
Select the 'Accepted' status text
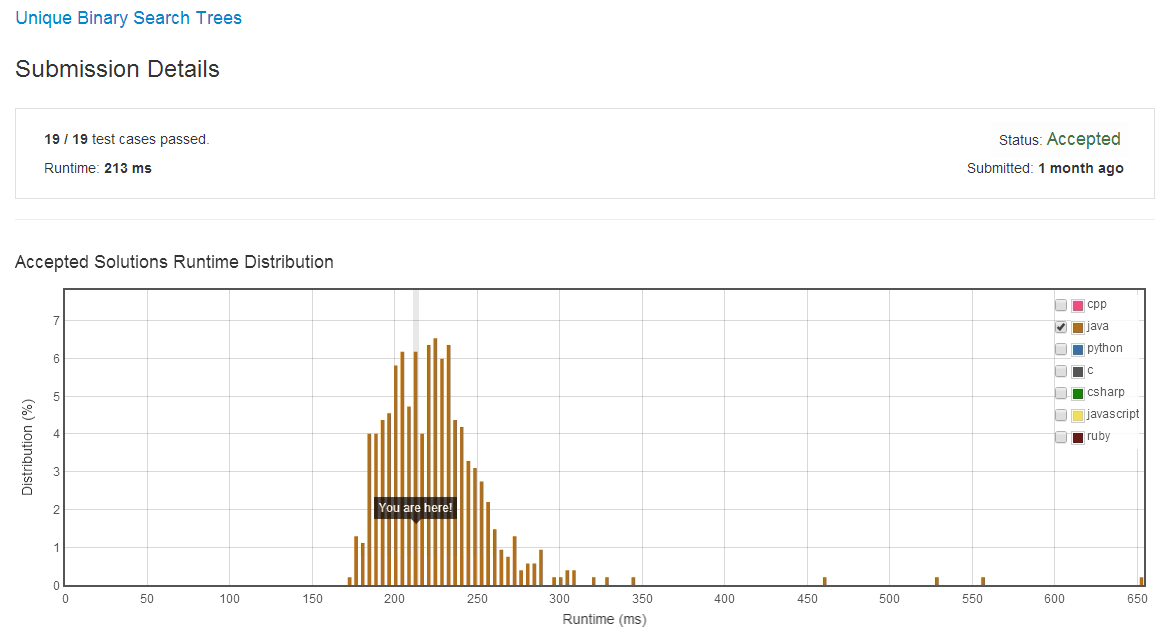point(1083,139)
